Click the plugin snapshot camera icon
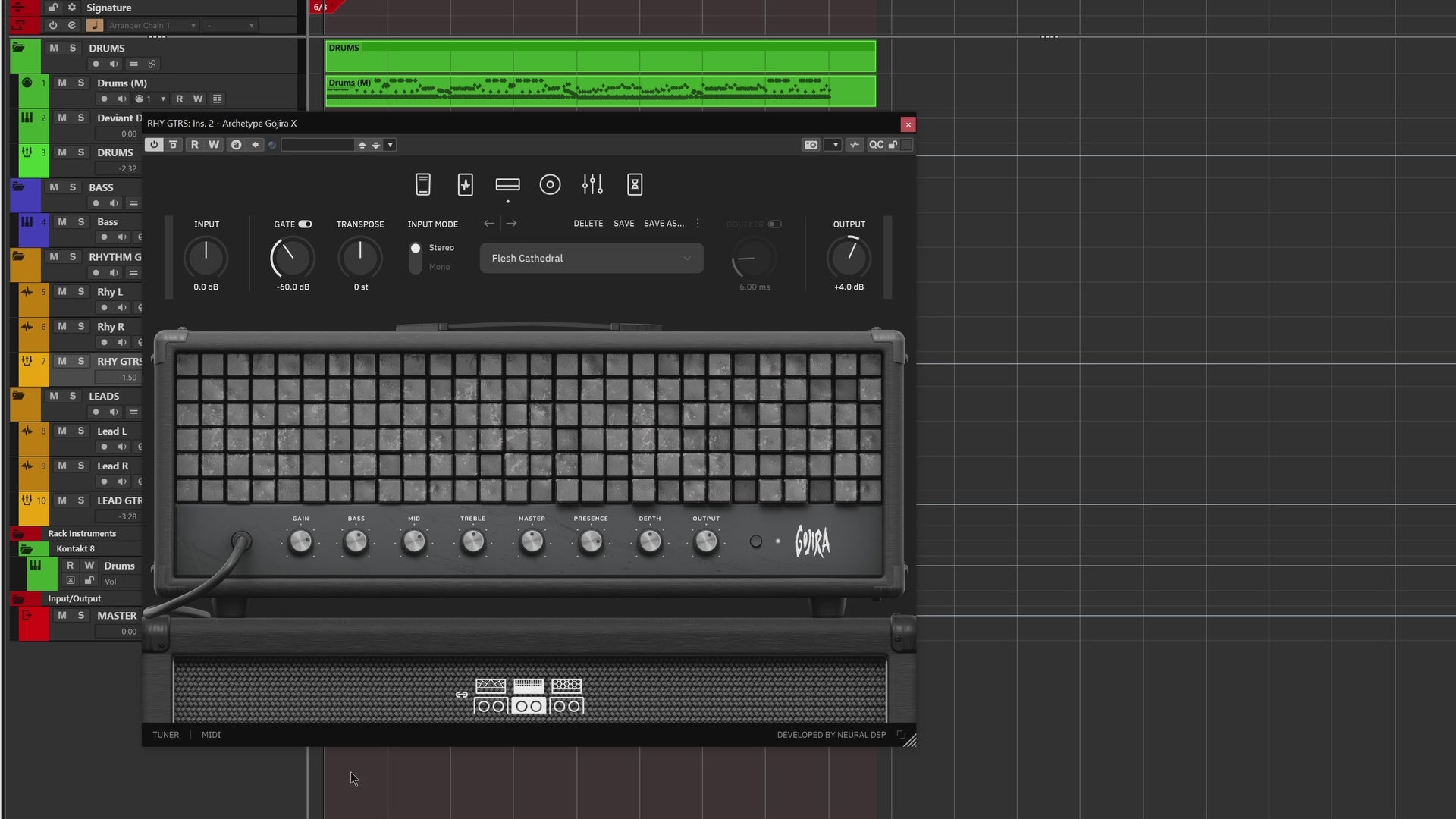 coord(811,145)
